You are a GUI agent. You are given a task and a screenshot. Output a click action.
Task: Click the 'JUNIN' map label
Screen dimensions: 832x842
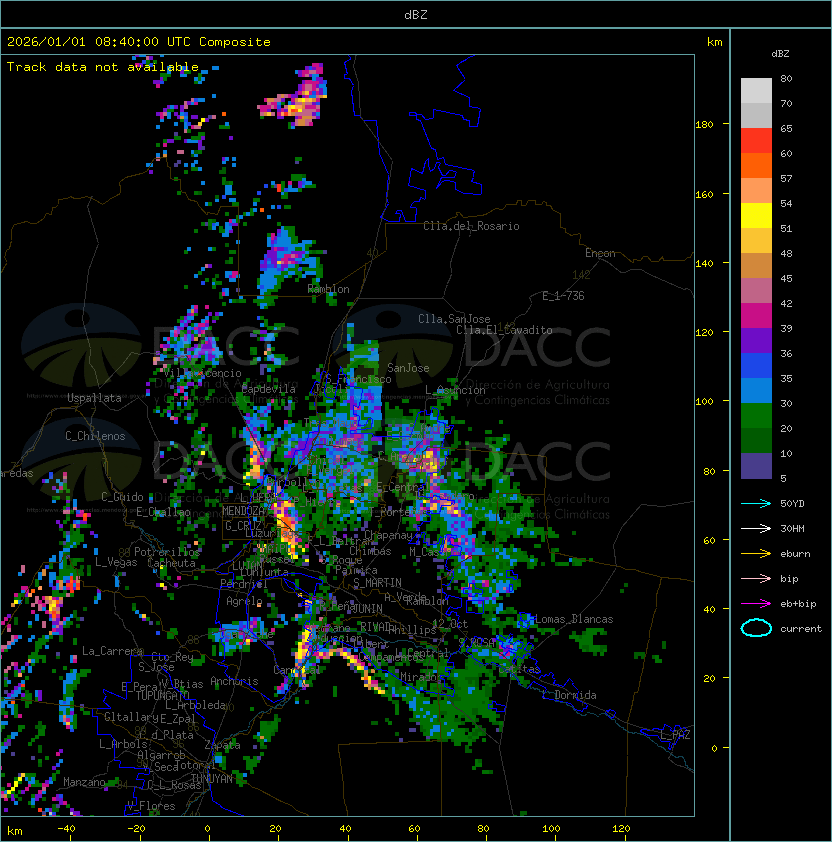367,608
